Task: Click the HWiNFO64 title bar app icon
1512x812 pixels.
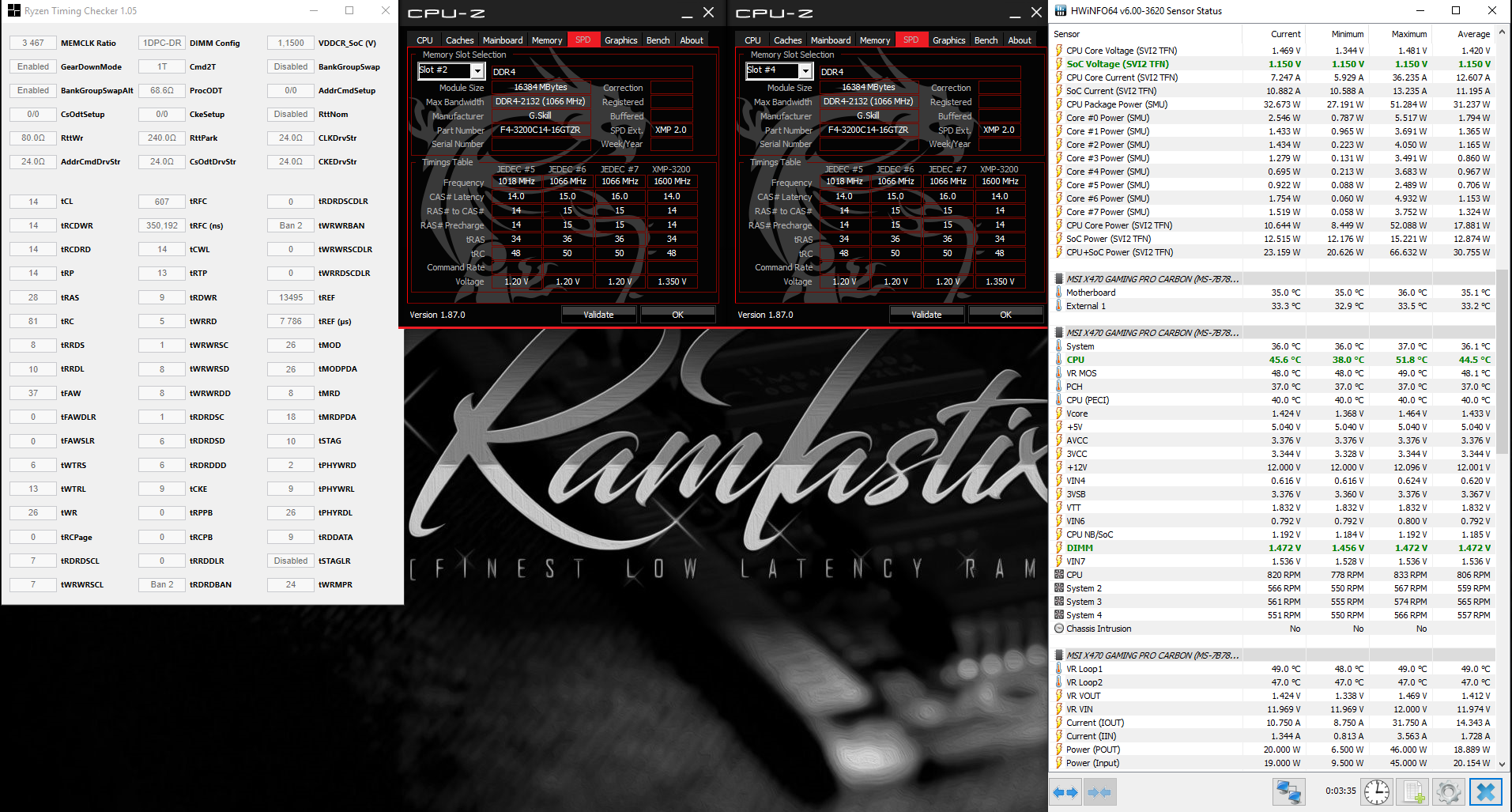Action: (1060, 10)
